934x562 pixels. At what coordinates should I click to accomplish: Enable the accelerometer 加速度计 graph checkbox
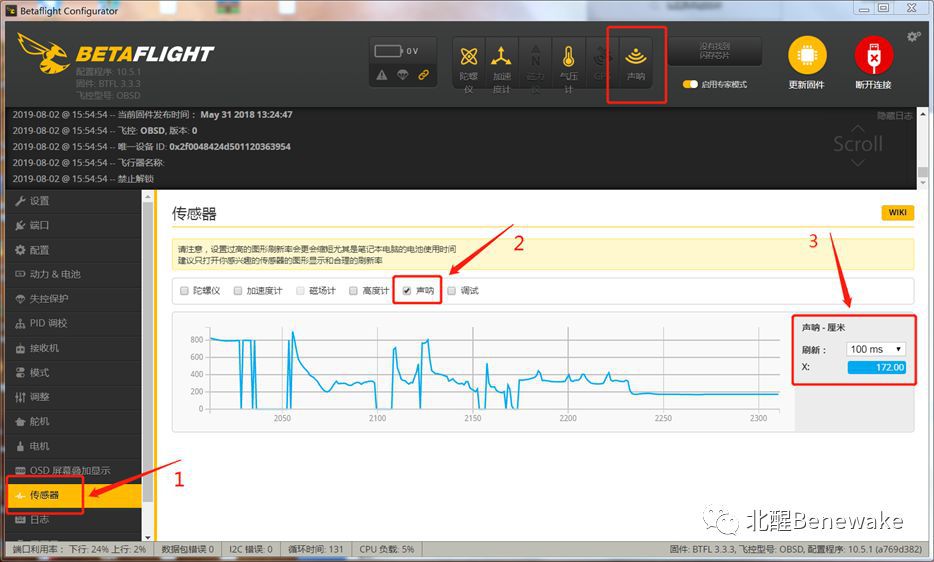tap(238, 291)
